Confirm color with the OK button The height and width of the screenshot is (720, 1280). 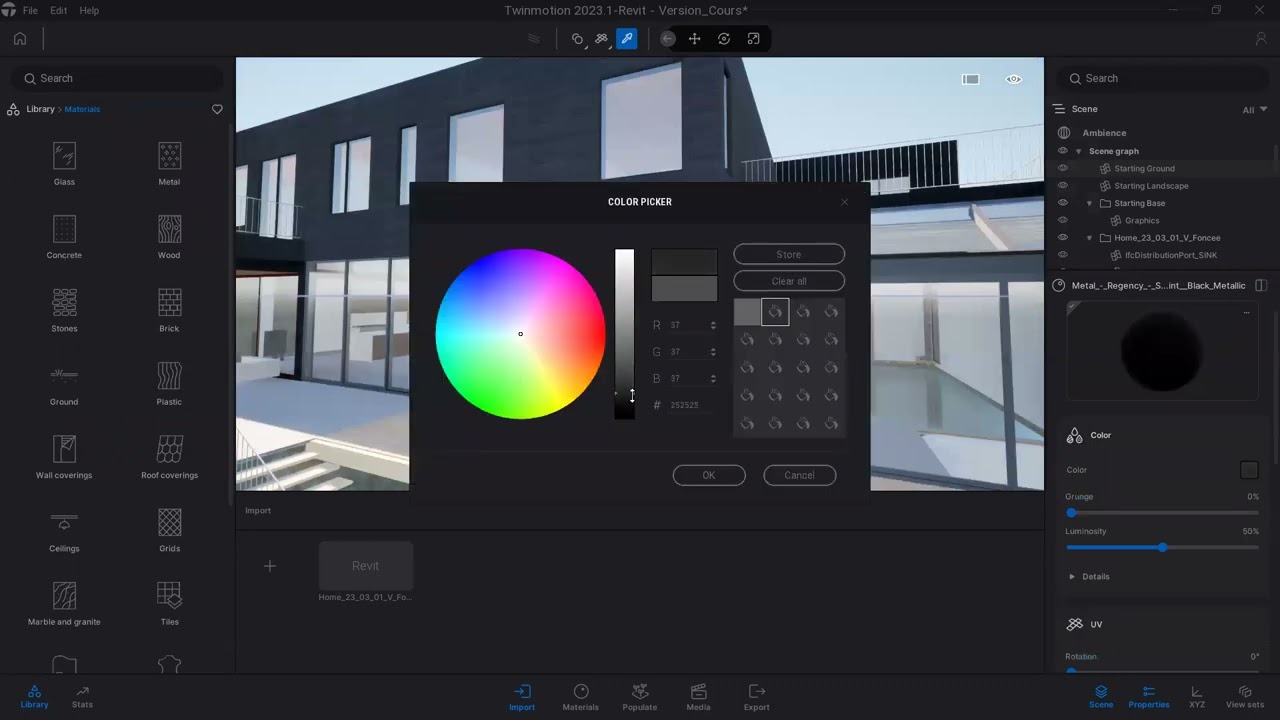pos(709,475)
